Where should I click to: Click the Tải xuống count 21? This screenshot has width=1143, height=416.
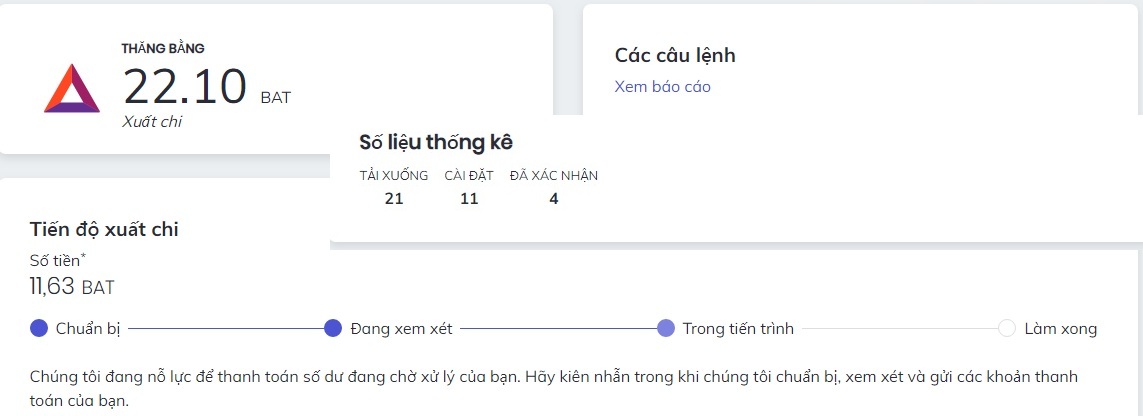394,198
